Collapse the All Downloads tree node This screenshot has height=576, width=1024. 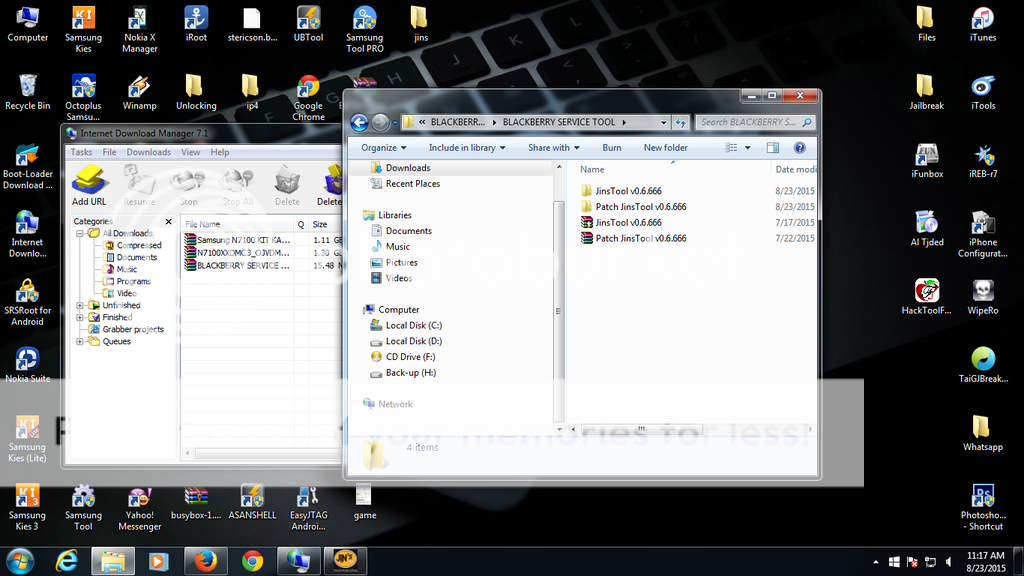pyautogui.click(x=80, y=233)
